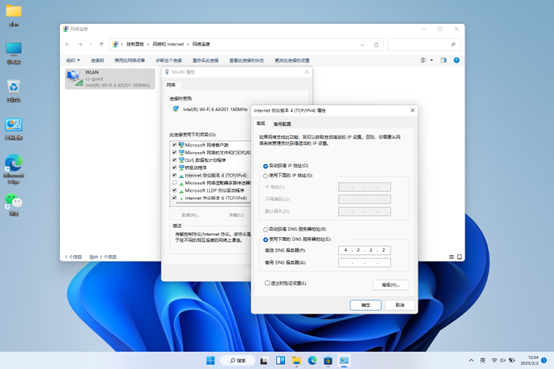Click the Windows Start button

(210, 361)
